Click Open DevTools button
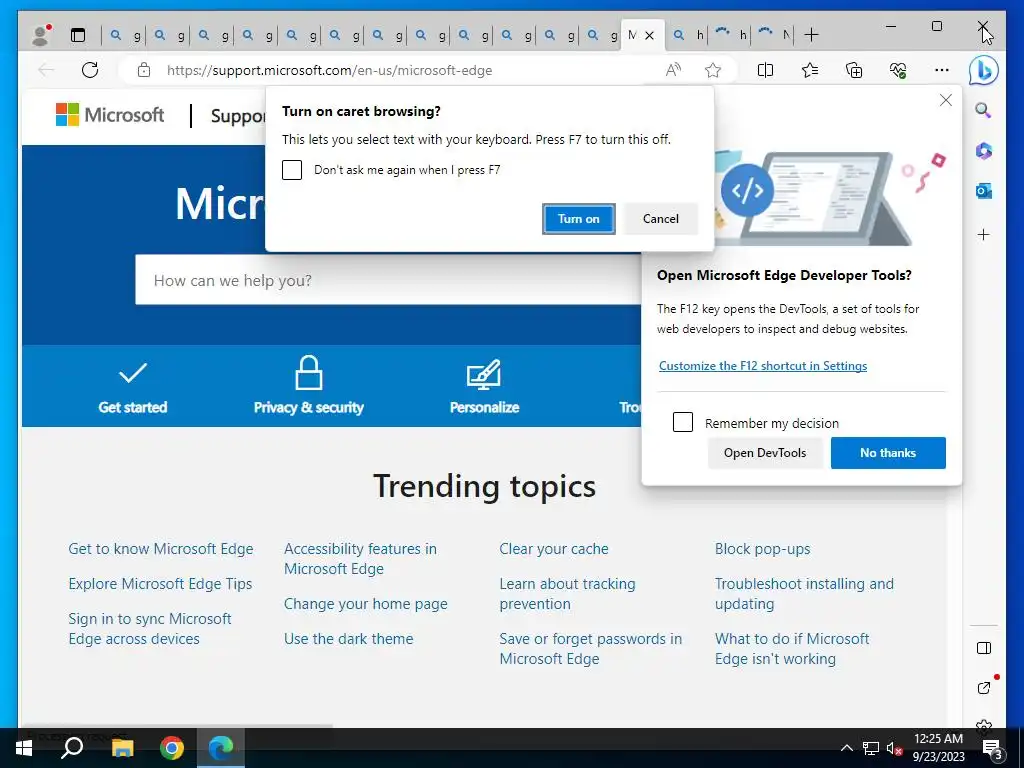Image resolution: width=1024 pixels, height=768 pixels. click(x=765, y=453)
